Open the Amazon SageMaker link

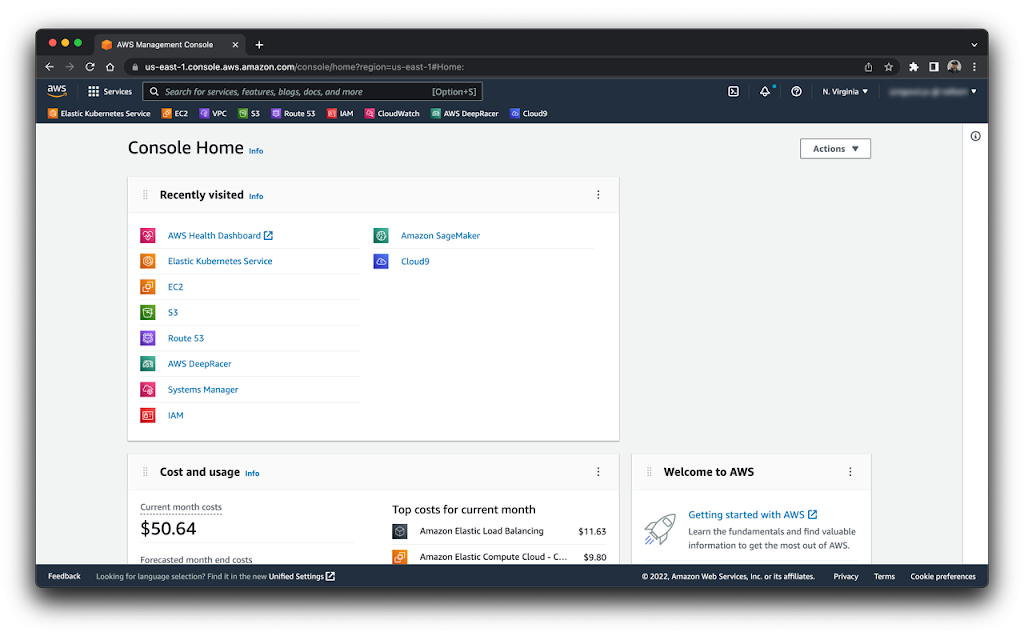[440, 236]
